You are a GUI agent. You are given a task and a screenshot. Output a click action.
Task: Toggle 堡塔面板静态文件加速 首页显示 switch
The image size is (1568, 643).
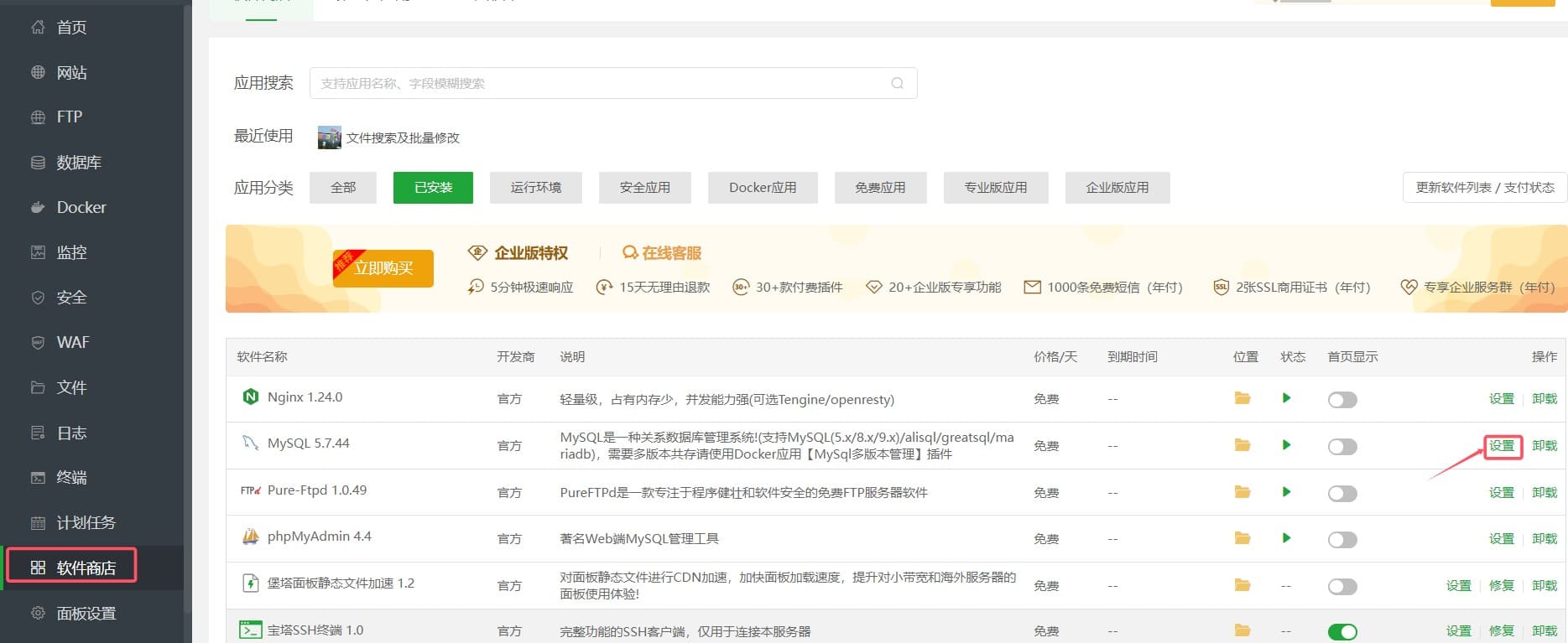coord(1342,587)
